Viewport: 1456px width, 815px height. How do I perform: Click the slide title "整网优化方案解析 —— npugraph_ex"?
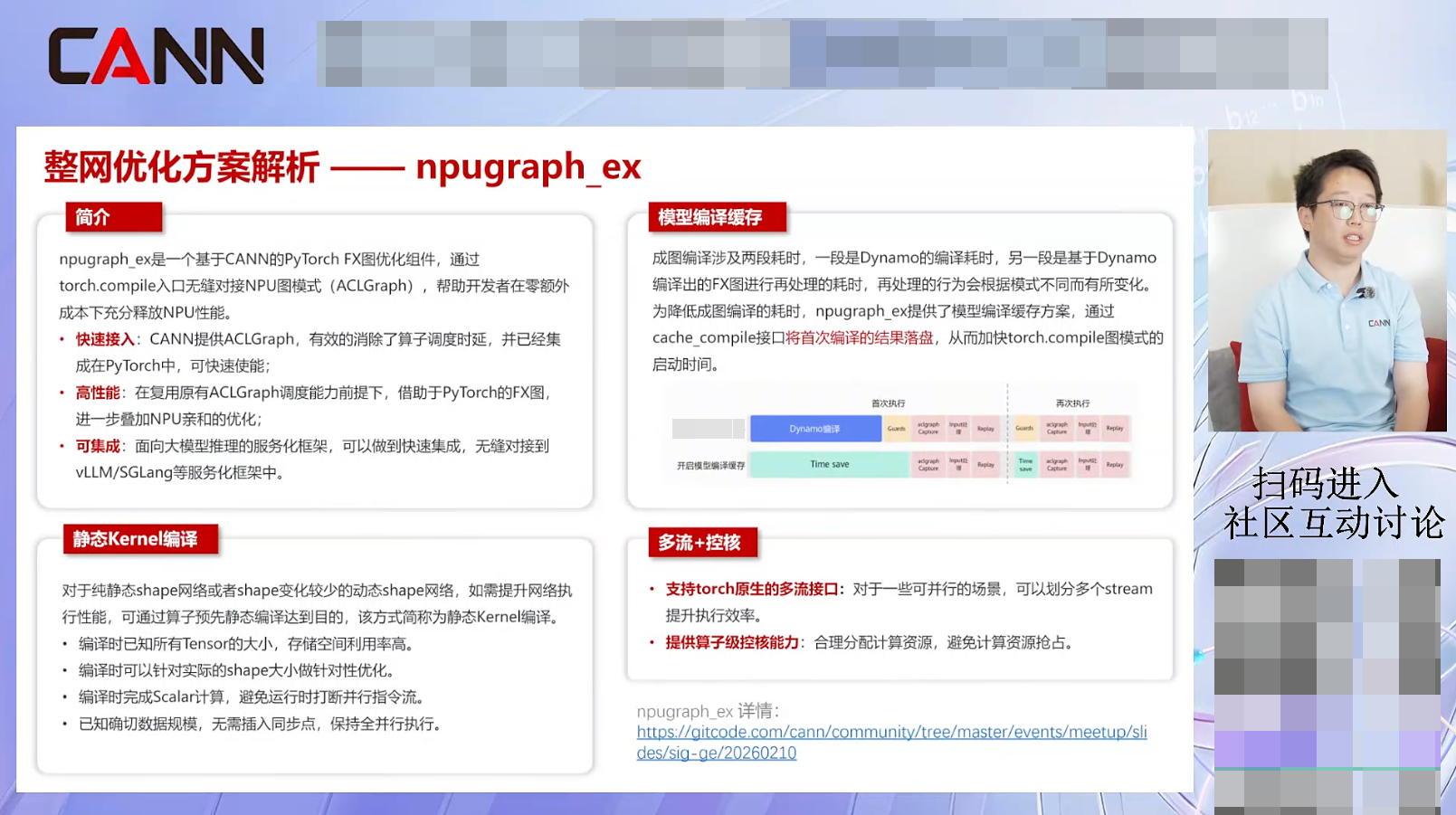tap(343, 167)
